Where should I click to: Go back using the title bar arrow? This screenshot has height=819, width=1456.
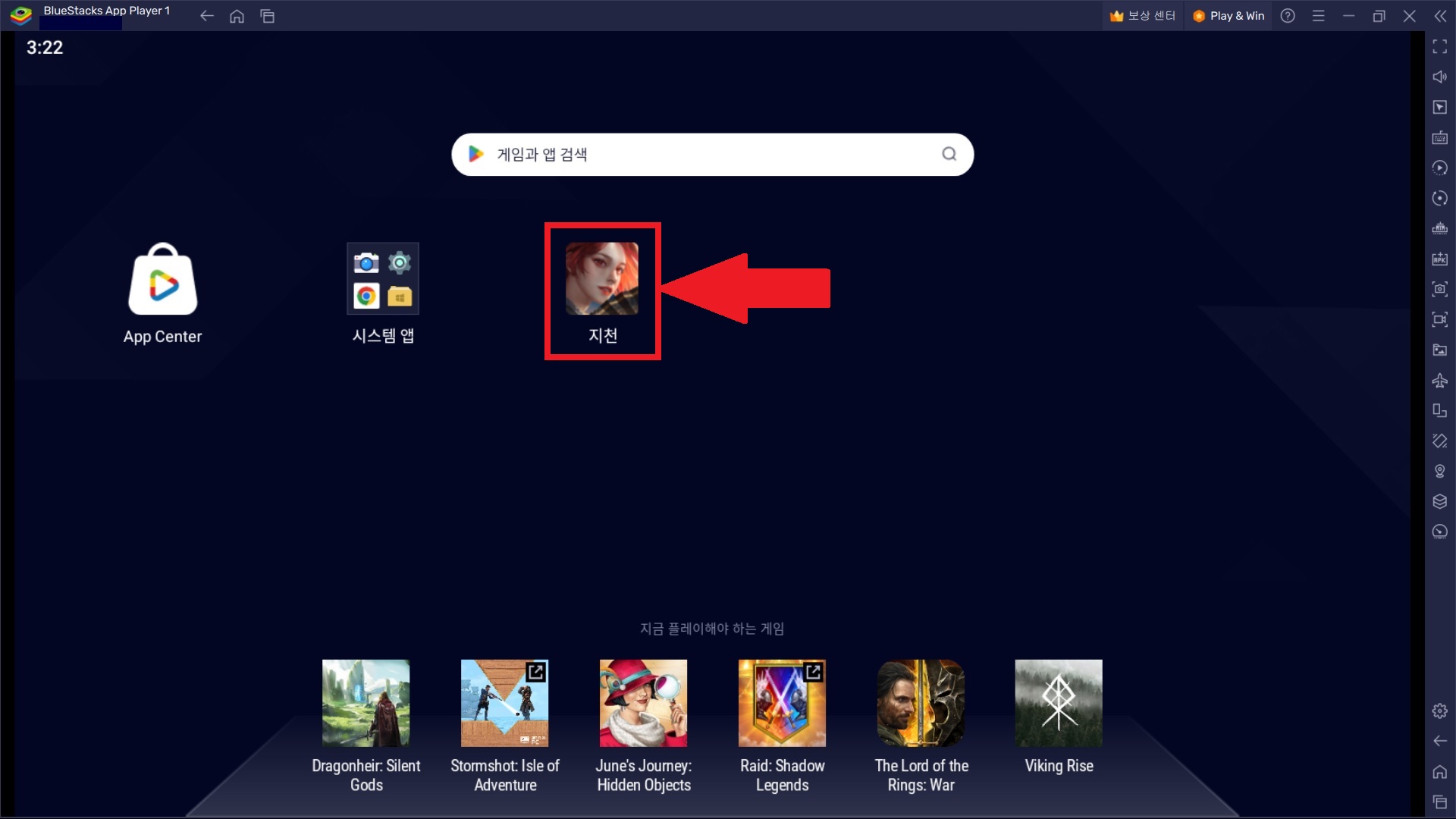pyautogui.click(x=206, y=16)
